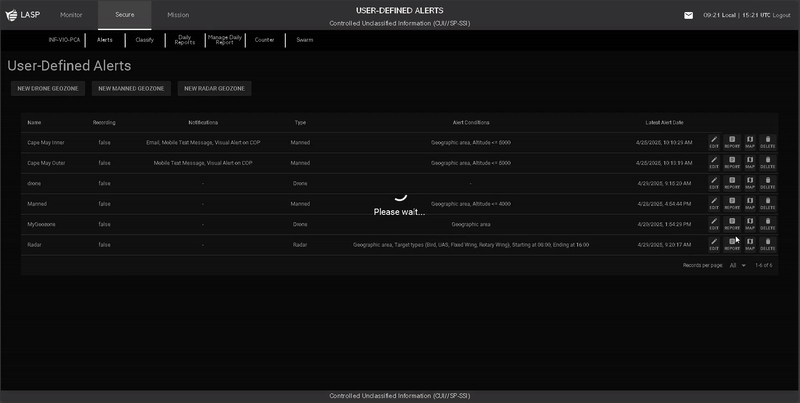Switch to the Secure tab
Image resolution: width=800 pixels, height=403 pixels.
[124, 15]
